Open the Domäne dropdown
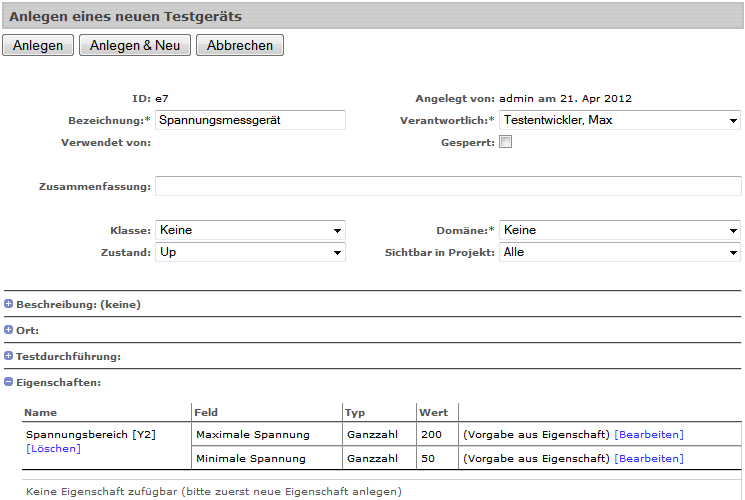Viewport: 745px width, 500px height. (619, 230)
